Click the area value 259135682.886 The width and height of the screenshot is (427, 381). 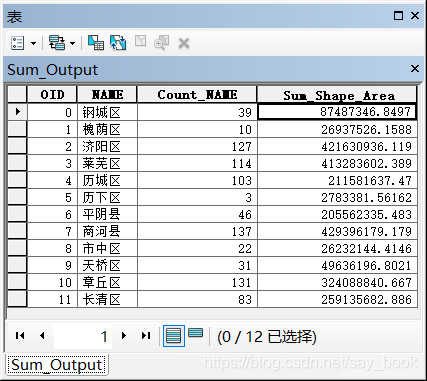[337, 299]
